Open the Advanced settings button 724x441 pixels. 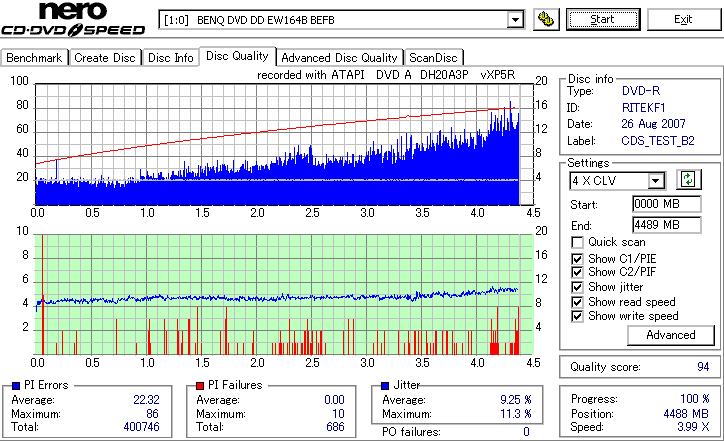coord(670,335)
